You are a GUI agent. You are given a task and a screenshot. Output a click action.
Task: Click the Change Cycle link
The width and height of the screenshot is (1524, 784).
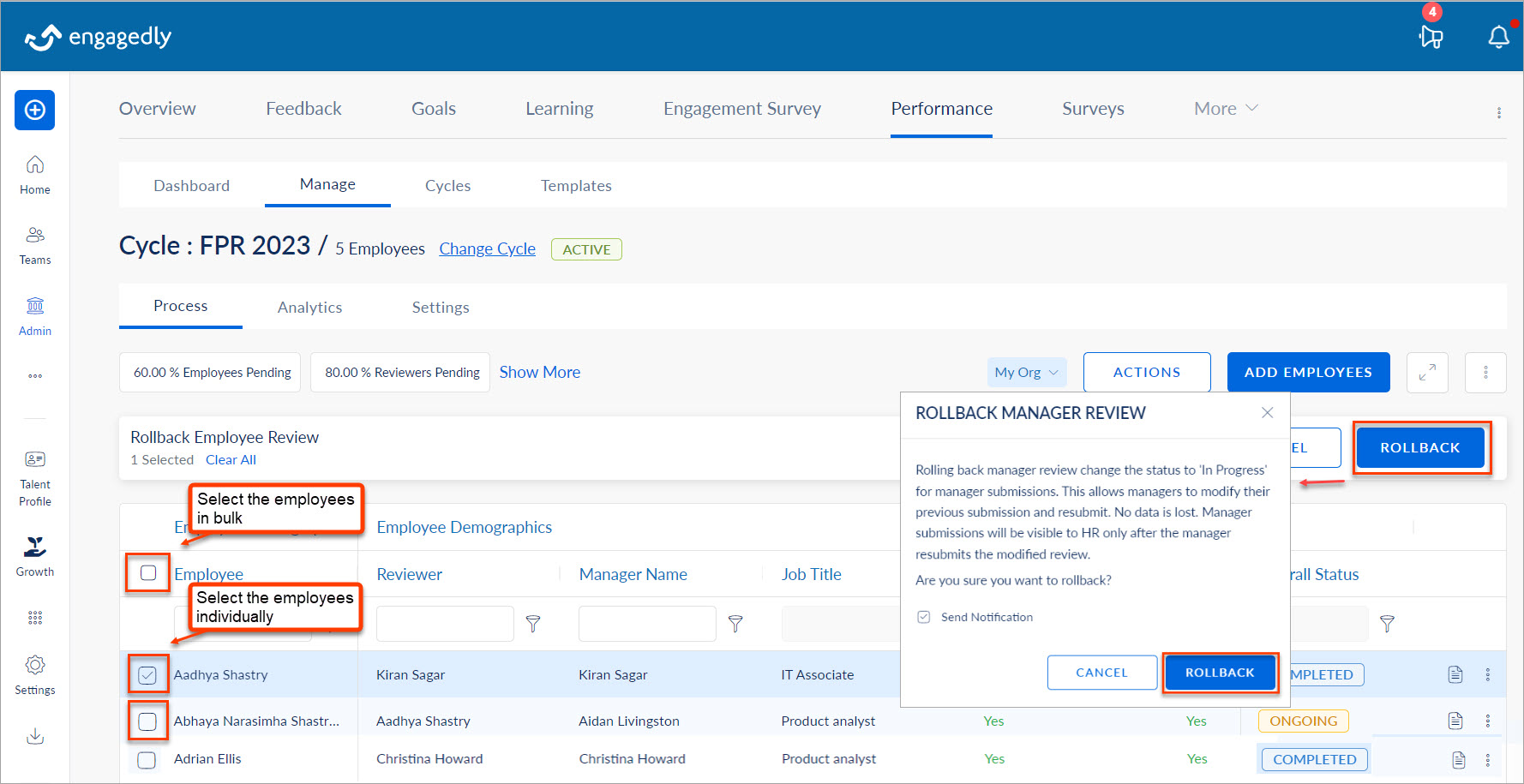pos(487,249)
